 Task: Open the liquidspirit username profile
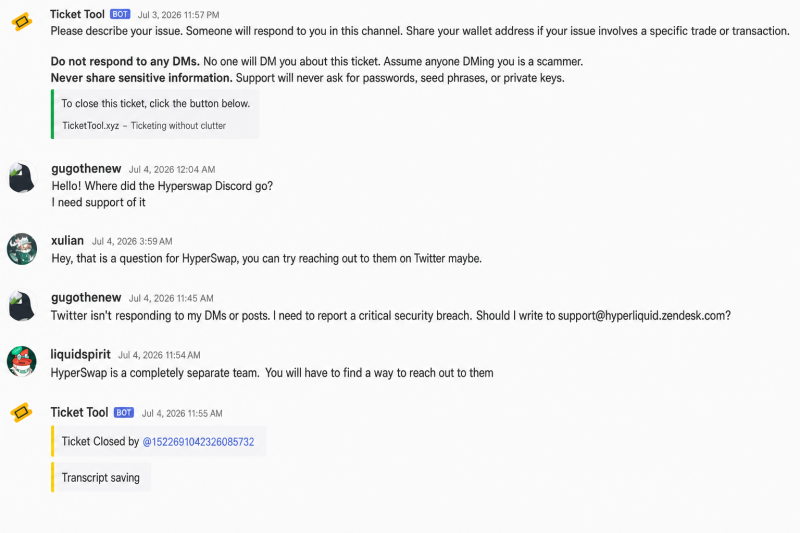pyautogui.click(x=81, y=354)
